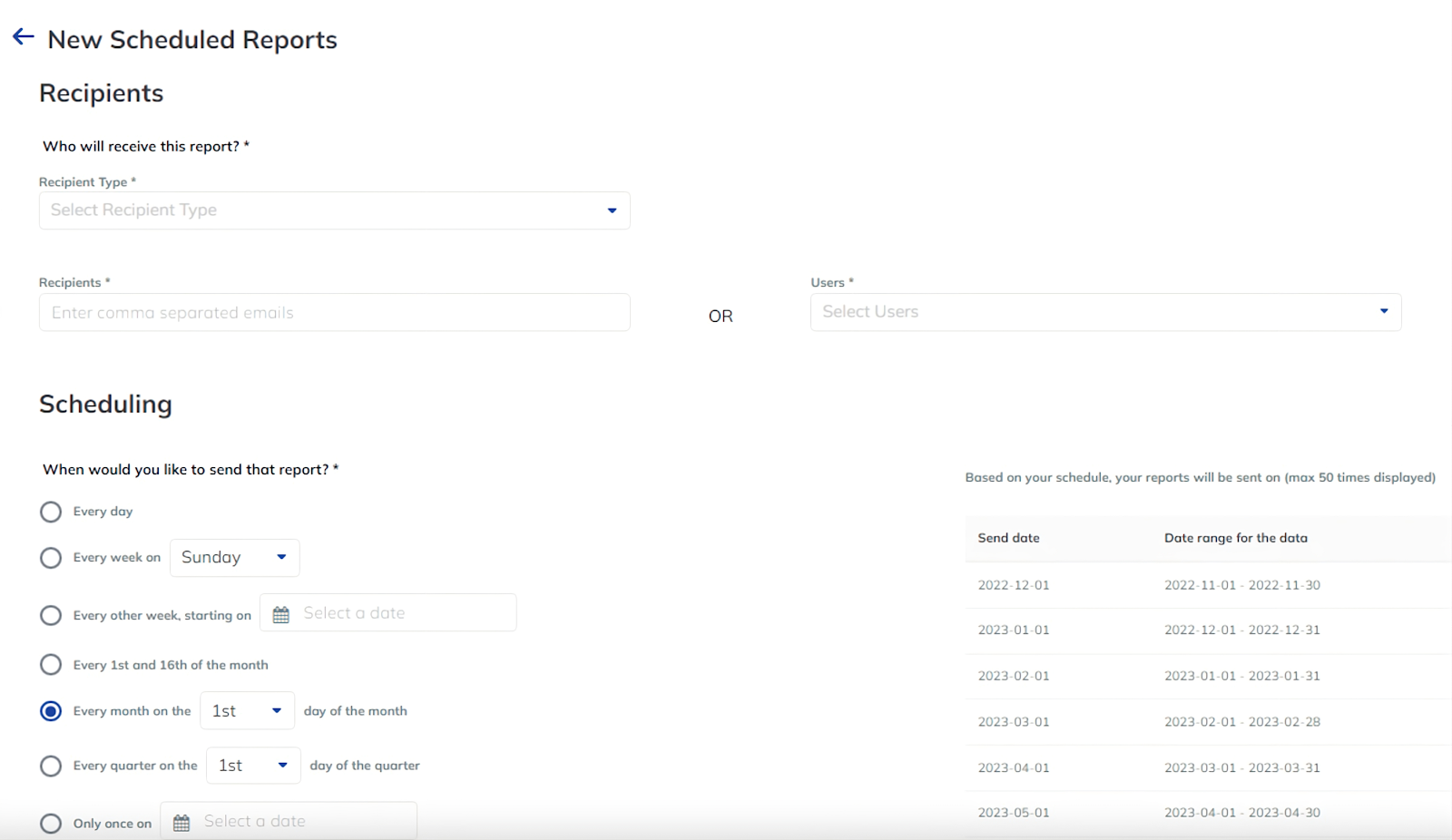Screen dimensions: 1452x840
Task: Click the calendar icon beside 'Only once on'
Action: coord(181,821)
